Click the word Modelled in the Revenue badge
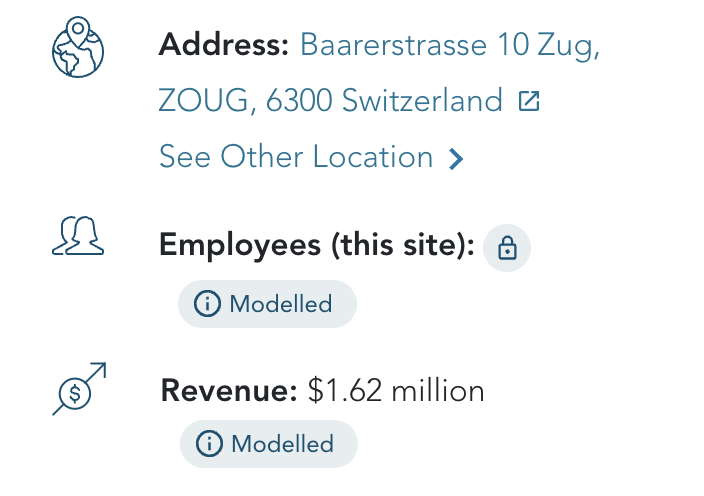This screenshot has width=704, height=496. point(283,444)
